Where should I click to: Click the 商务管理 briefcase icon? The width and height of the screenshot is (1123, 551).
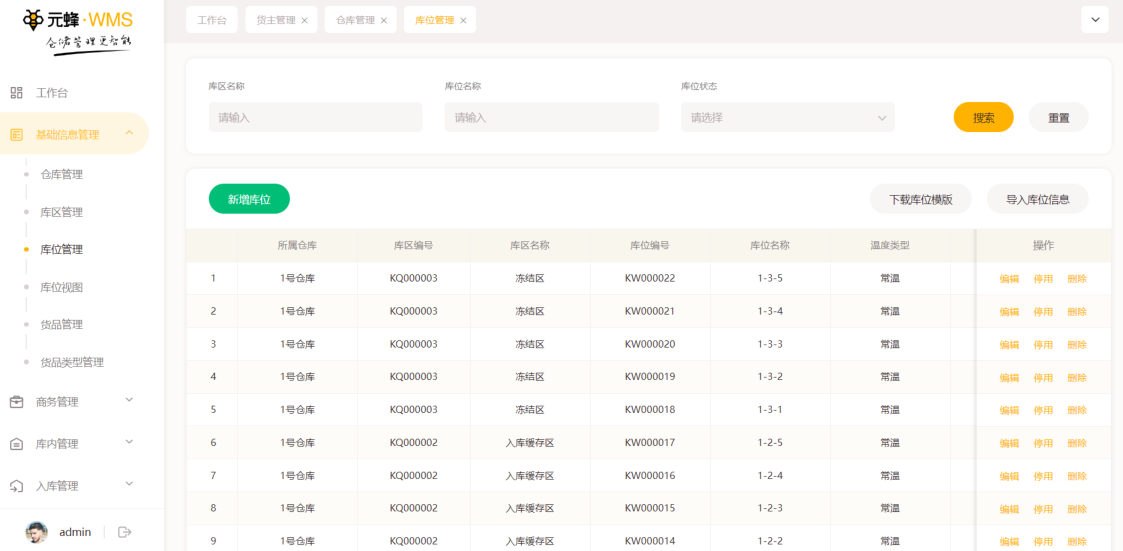16,403
